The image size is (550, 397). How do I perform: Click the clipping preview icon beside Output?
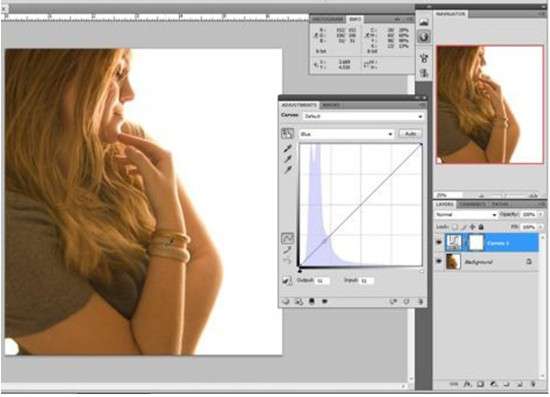pos(287,281)
